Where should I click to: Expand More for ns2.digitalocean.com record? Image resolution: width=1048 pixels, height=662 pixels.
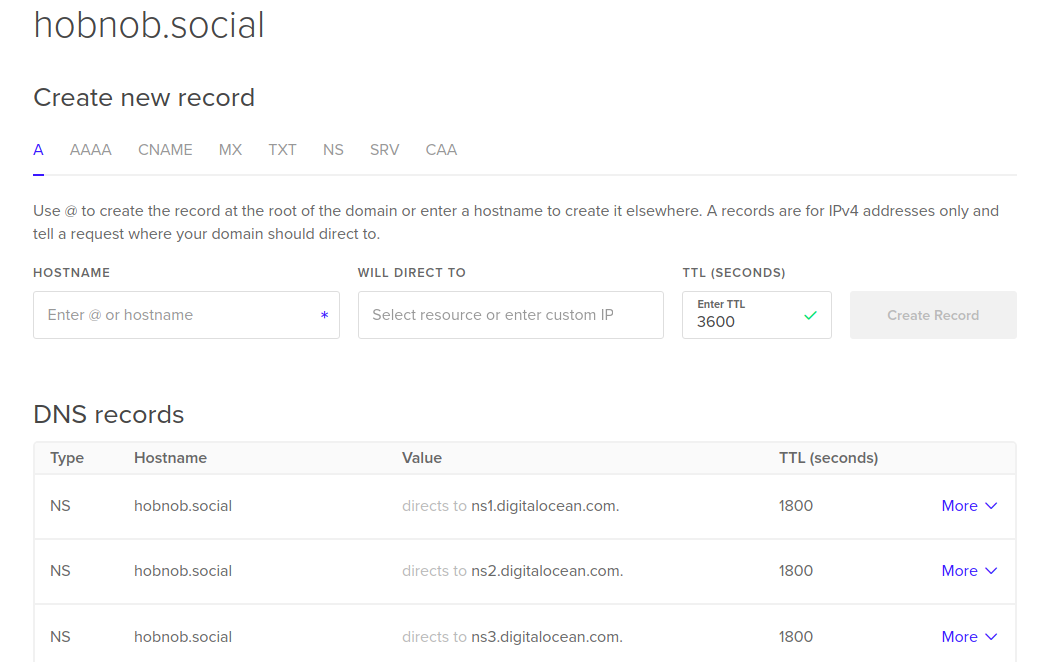point(969,571)
